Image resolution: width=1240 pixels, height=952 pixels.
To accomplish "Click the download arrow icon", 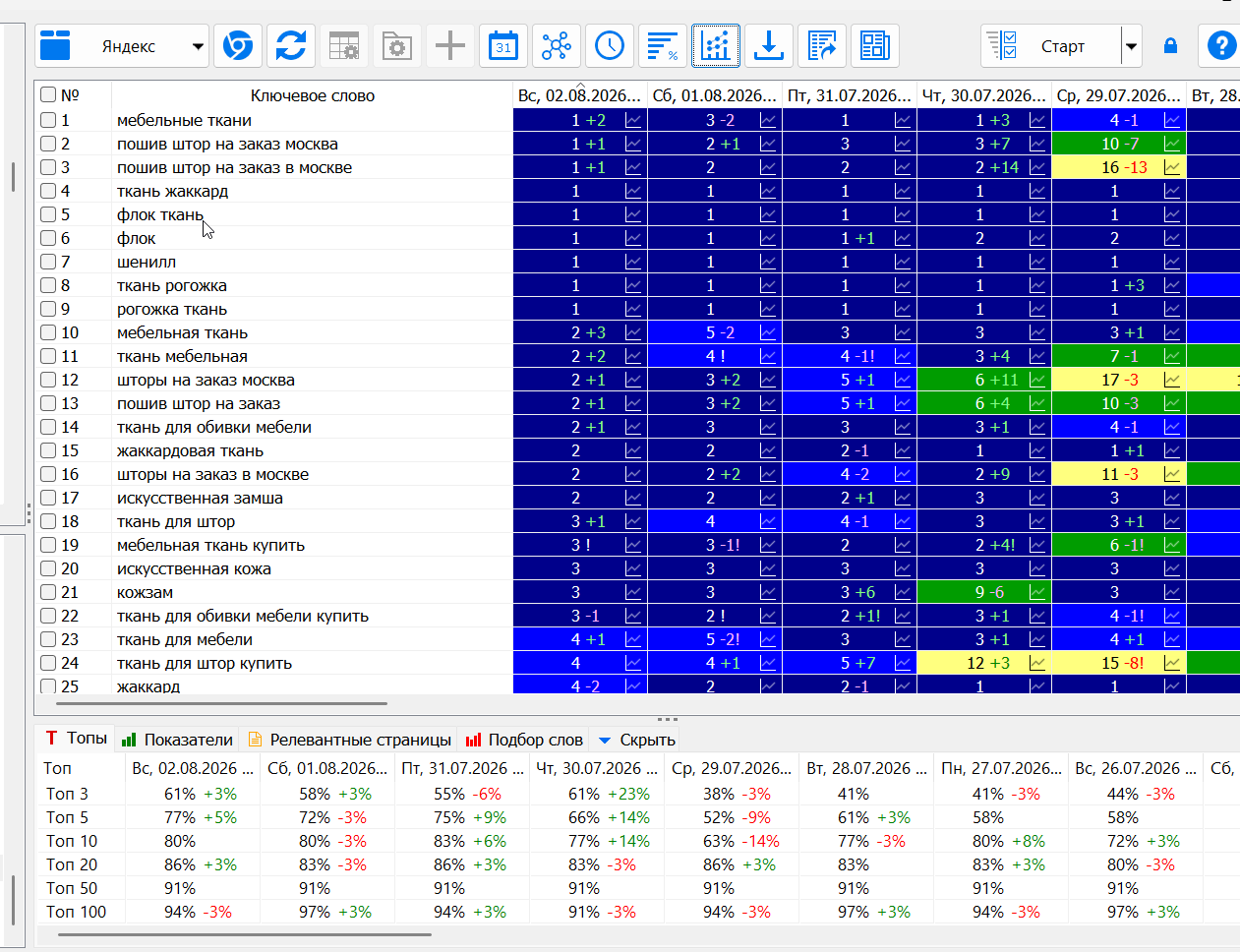I will 769,45.
